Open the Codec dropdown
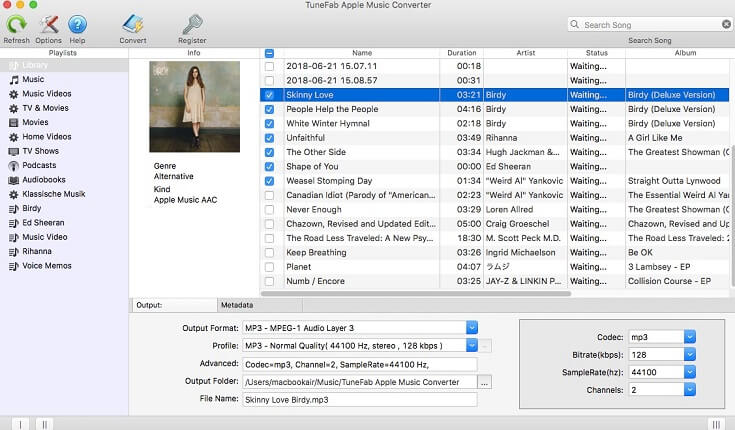This screenshot has width=735, height=430. coord(690,337)
